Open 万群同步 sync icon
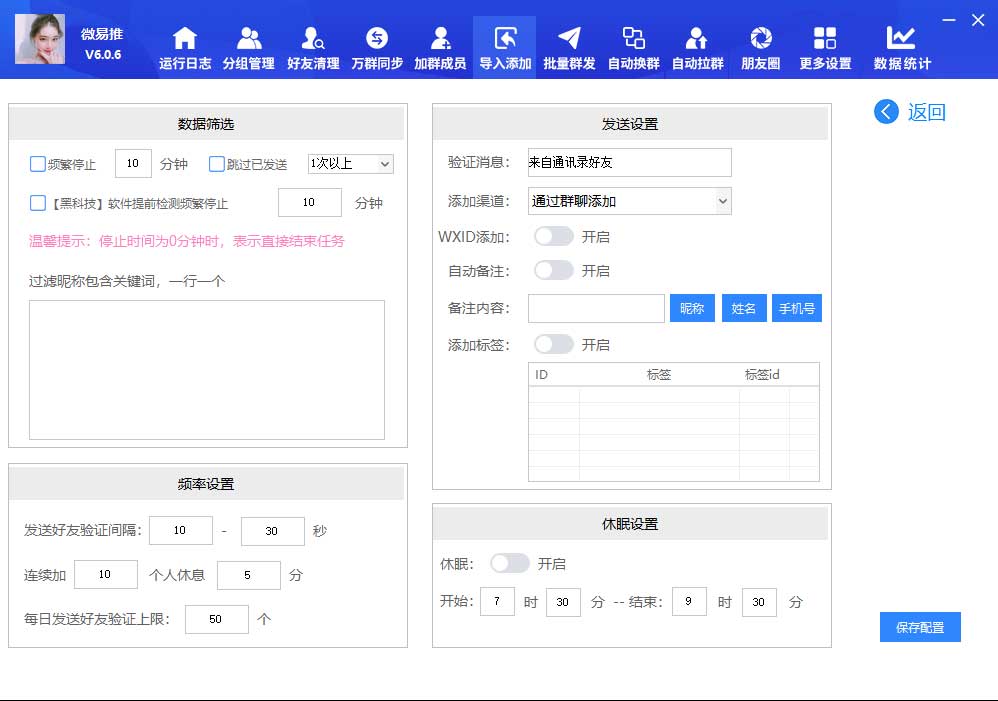Viewport: 998px width, 701px height. tap(377, 39)
